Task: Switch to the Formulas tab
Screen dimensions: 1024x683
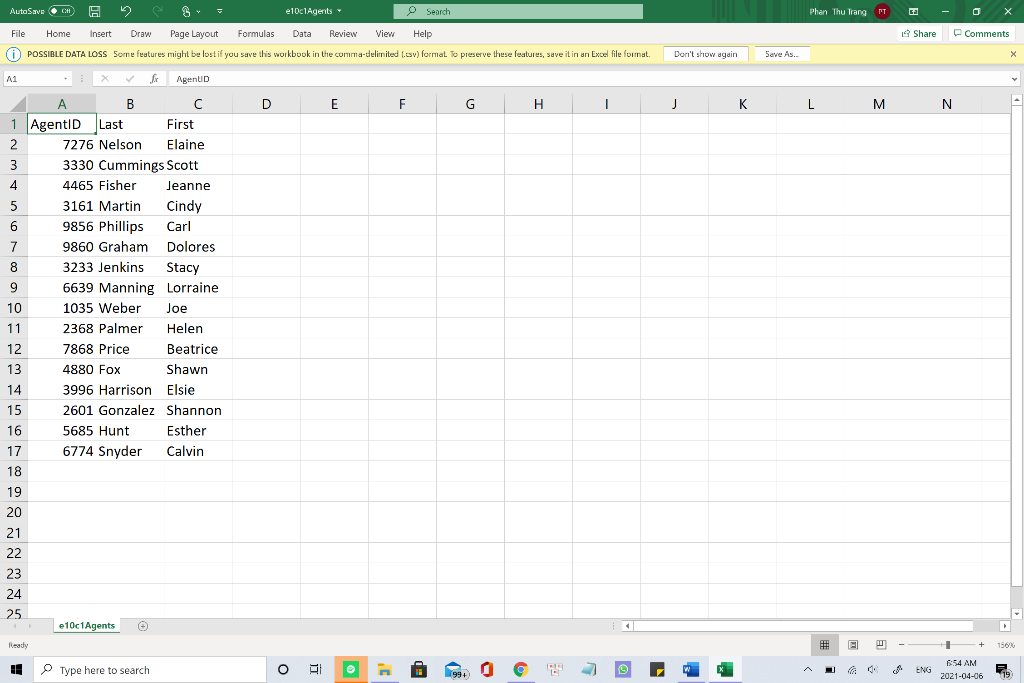Action: (256, 33)
